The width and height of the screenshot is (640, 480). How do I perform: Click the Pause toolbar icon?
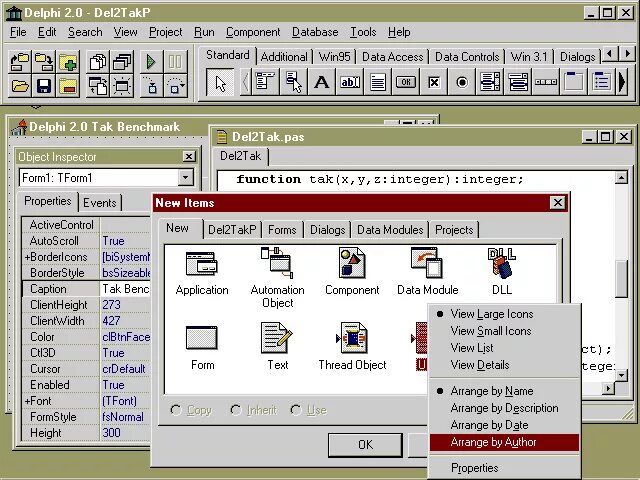click(x=176, y=62)
